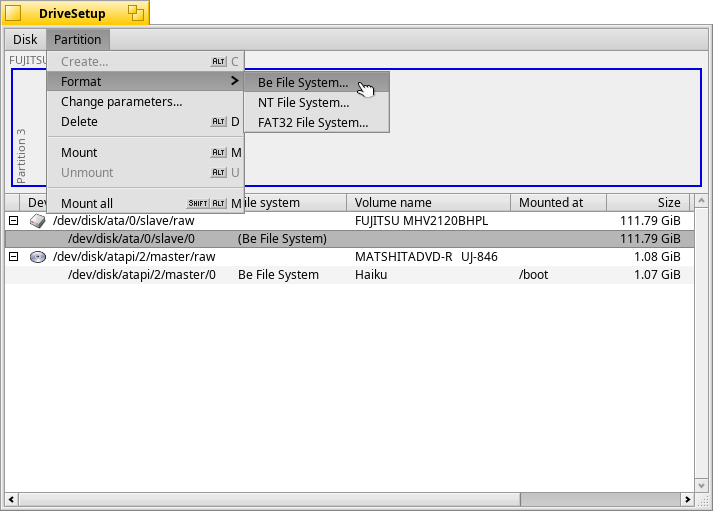Click the DVD drive icon for MATSHITA device
Viewport: 713px width, 511px height.
click(38, 257)
